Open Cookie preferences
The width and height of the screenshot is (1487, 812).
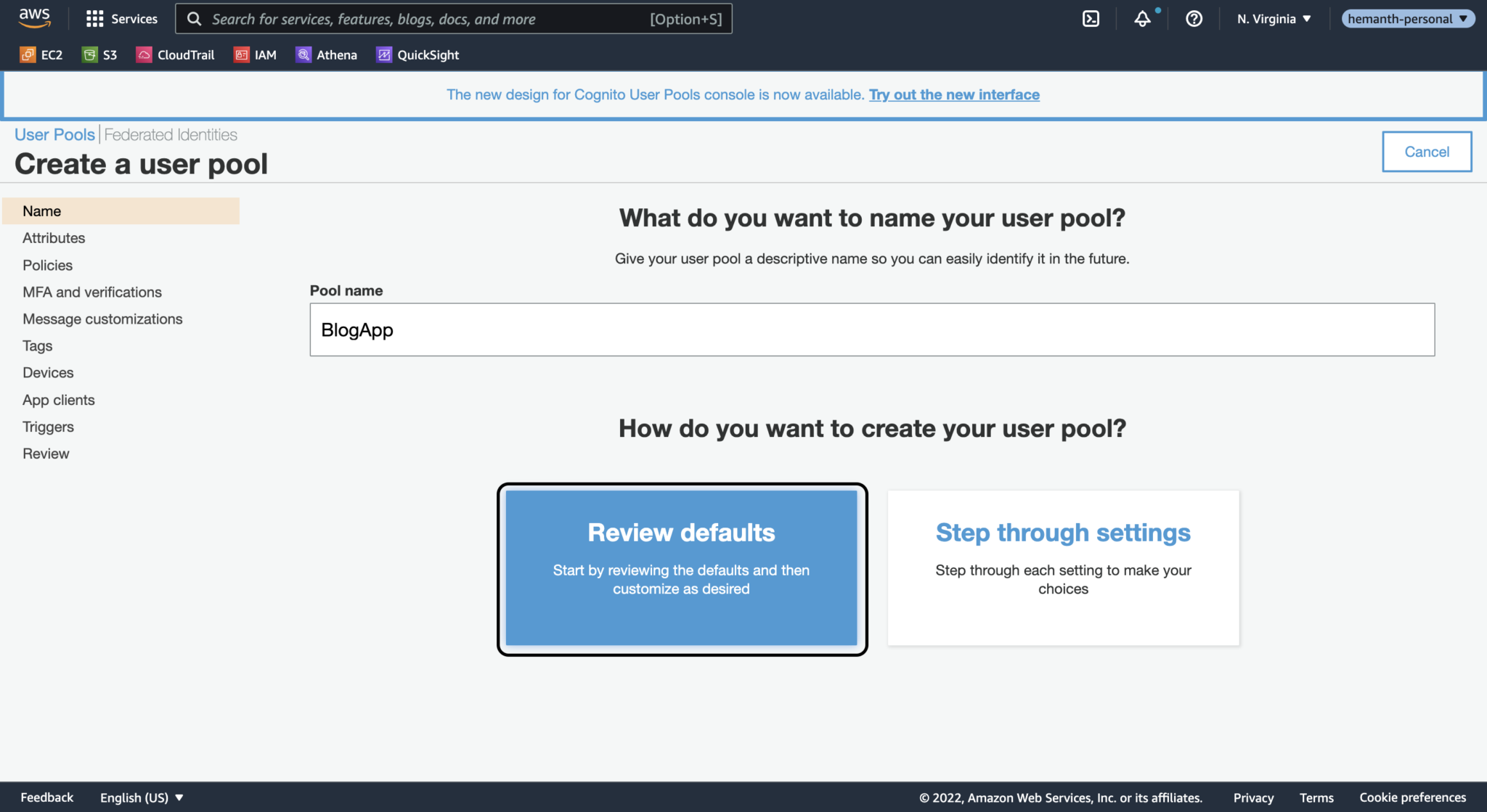[1413, 797]
